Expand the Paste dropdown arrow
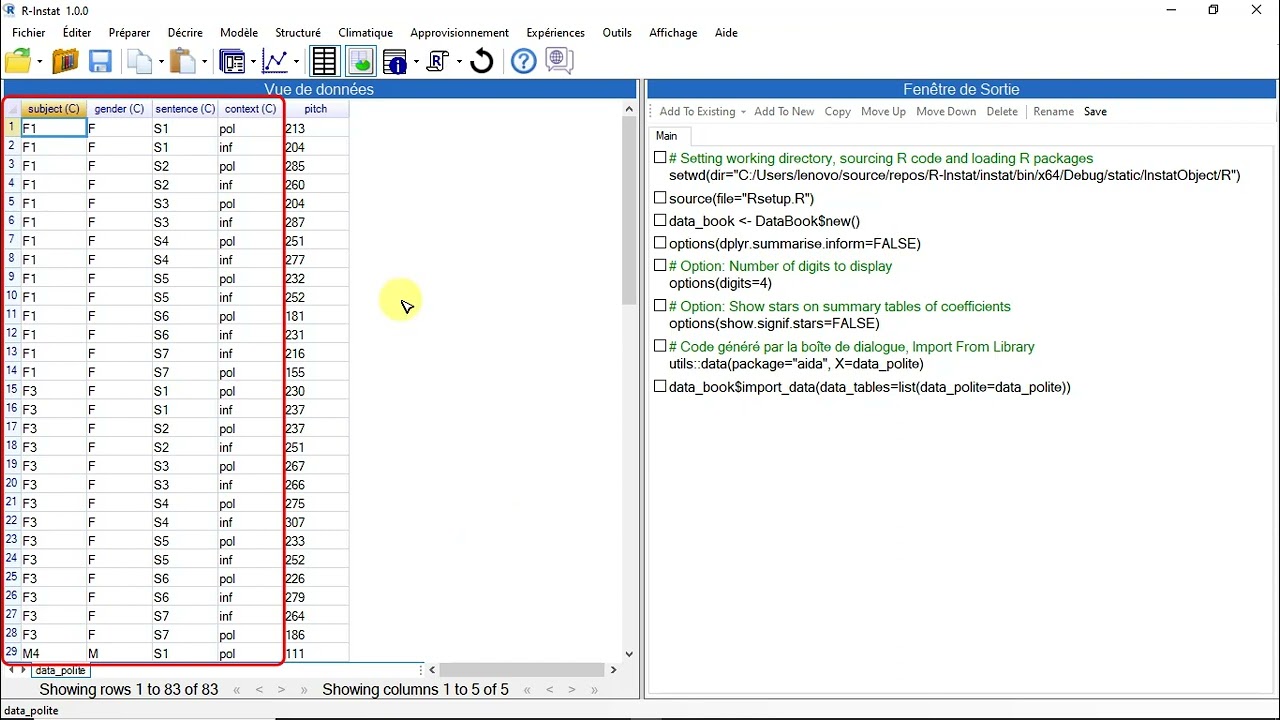The image size is (1280, 720). pyautogui.click(x=204, y=62)
